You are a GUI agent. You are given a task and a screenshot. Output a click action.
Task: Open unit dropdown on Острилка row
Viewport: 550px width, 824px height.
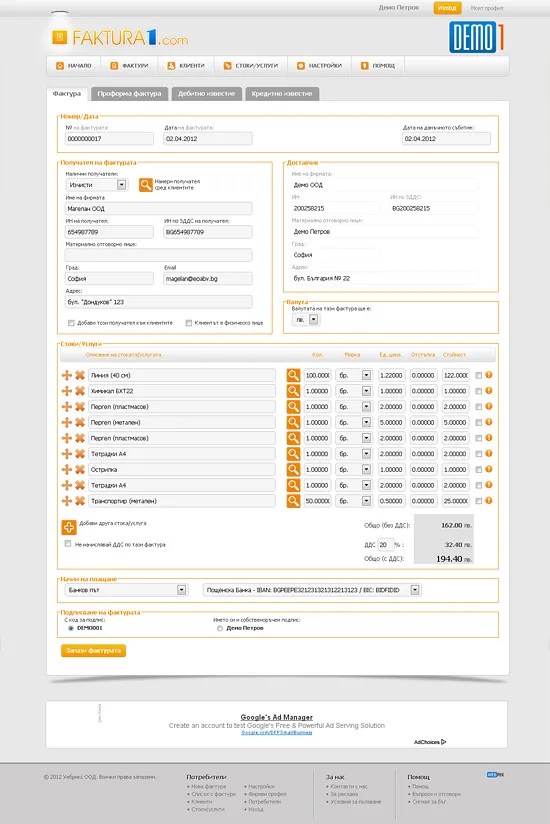(354, 470)
